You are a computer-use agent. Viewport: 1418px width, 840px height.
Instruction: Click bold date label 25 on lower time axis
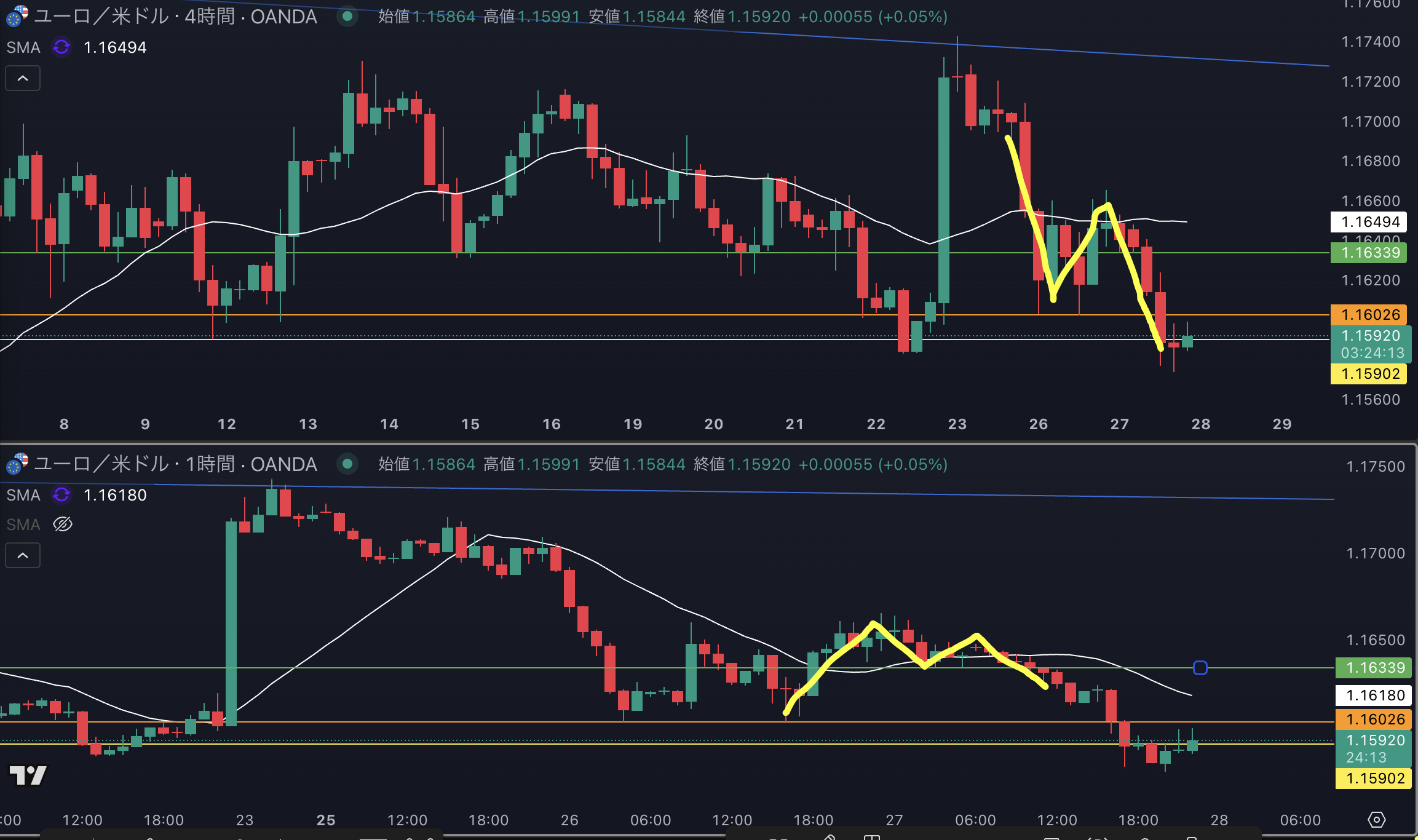[x=326, y=820]
